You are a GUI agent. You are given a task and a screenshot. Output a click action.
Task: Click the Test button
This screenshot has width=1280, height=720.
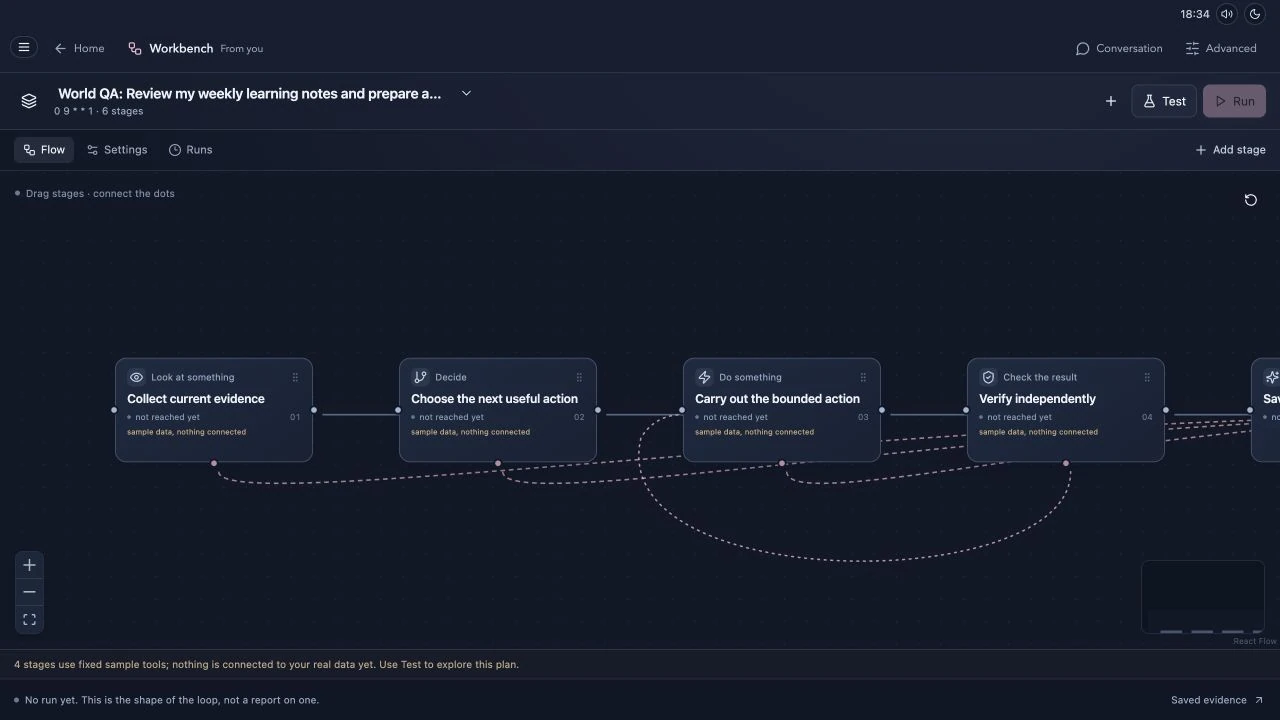pyautogui.click(x=1164, y=101)
